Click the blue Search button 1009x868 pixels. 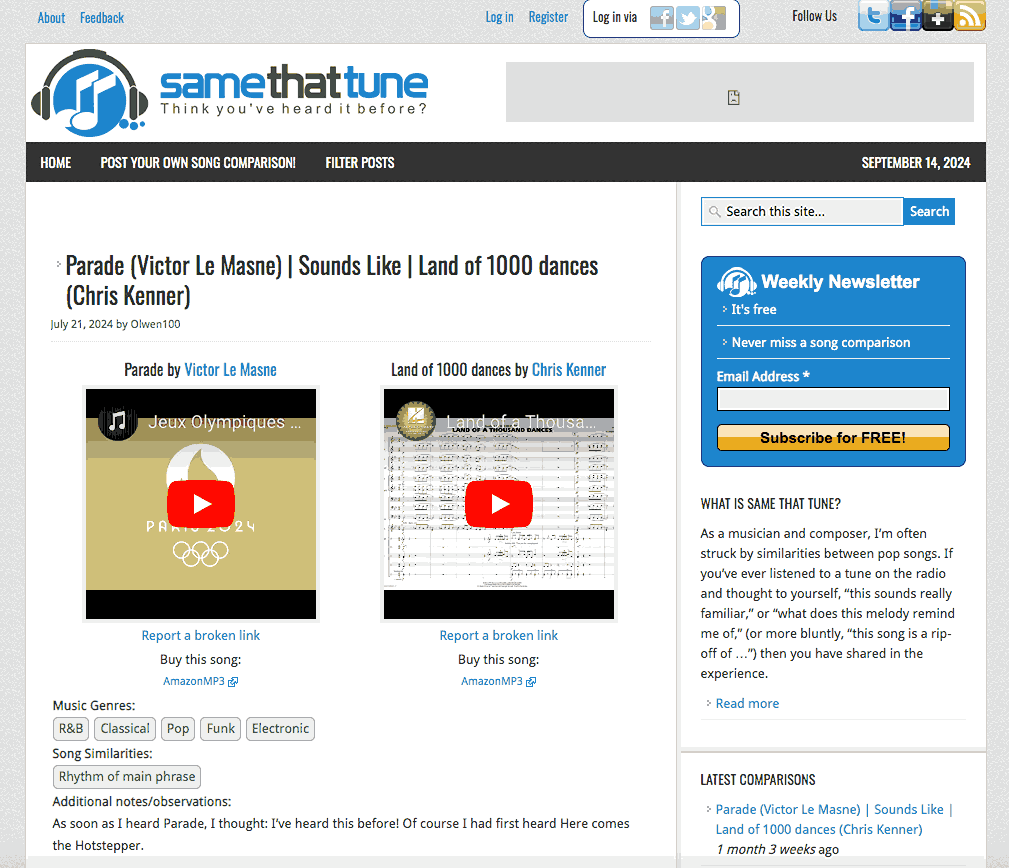(x=929, y=212)
